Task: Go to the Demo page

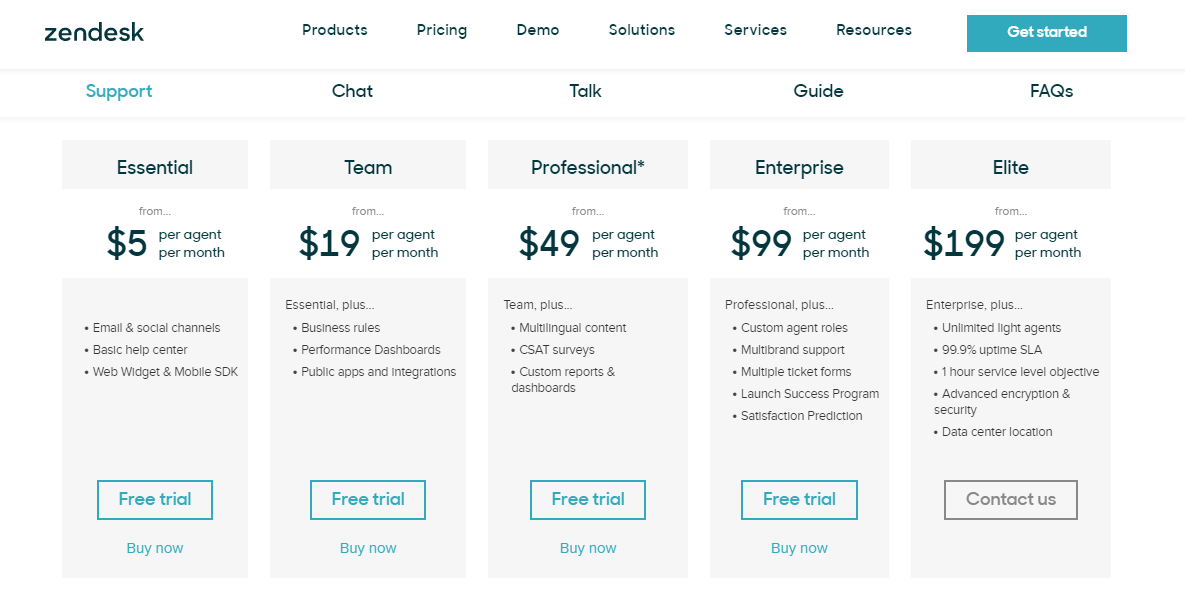Action: point(538,30)
